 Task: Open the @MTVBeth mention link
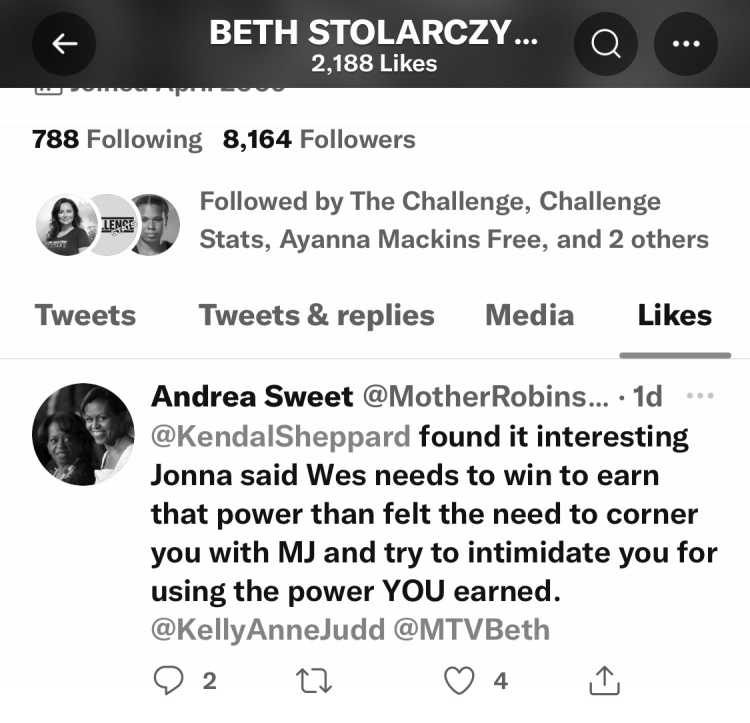click(472, 629)
